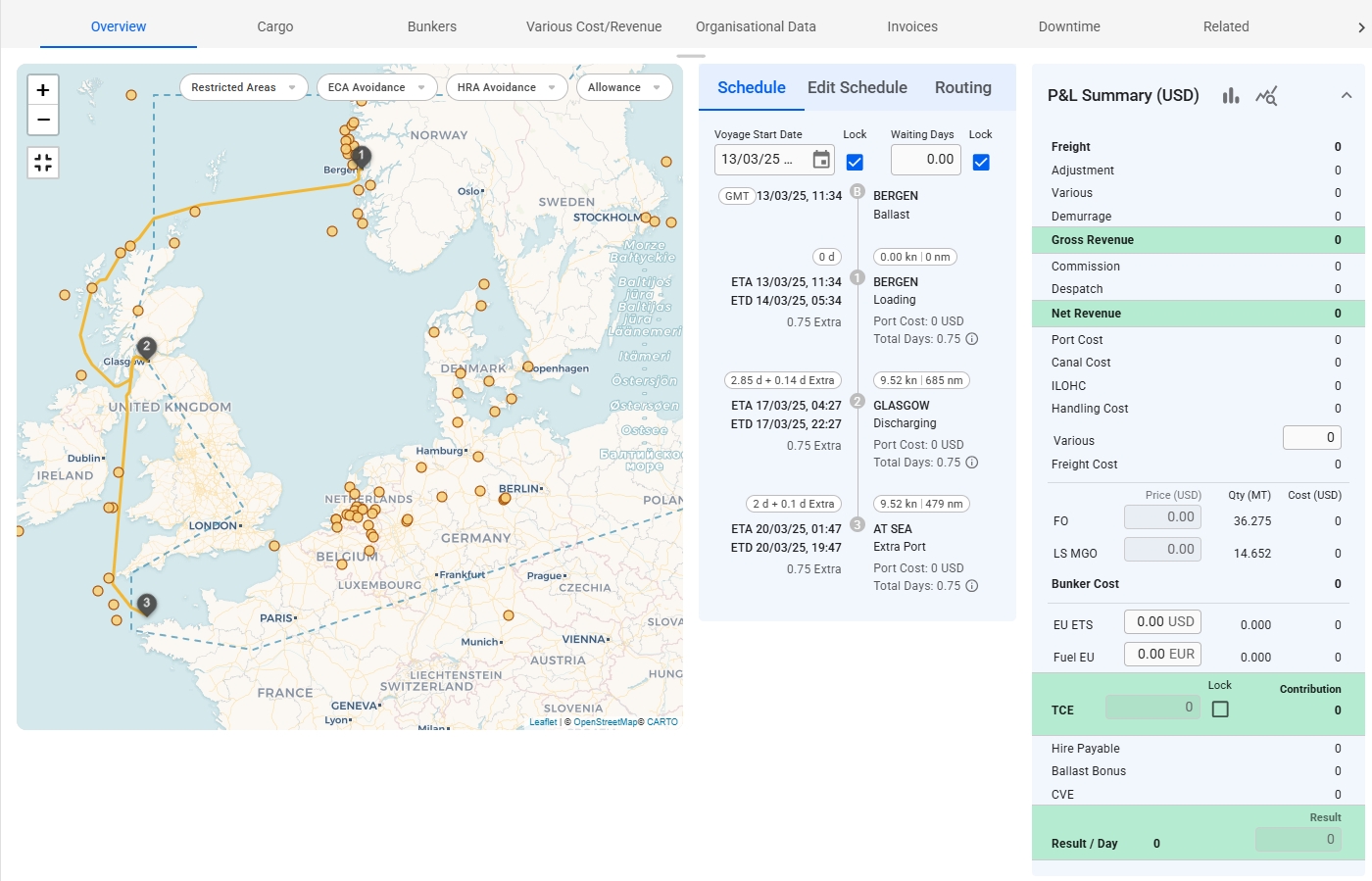Switch to the Bunkers tab
Viewport: 1372px width, 881px height.
(431, 26)
